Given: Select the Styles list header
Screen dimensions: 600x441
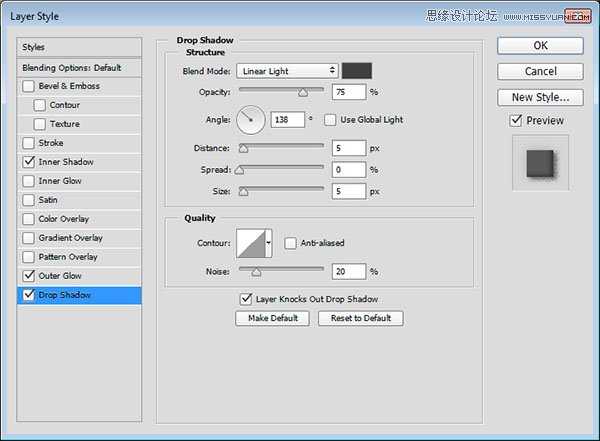Looking at the screenshot, I should (x=79, y=47).
